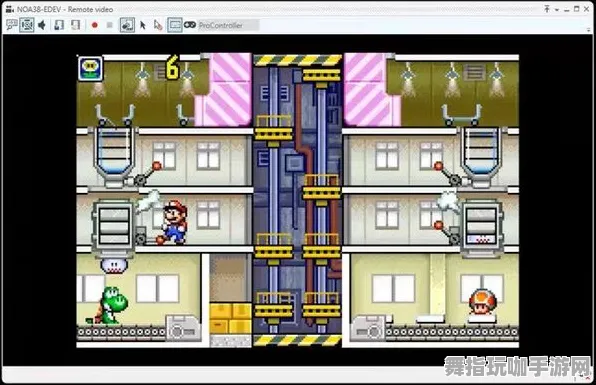Viewport: 596px width, 385px height.
Task: Select the black arrow pointer tool
Action: click(x=143, y=25)
